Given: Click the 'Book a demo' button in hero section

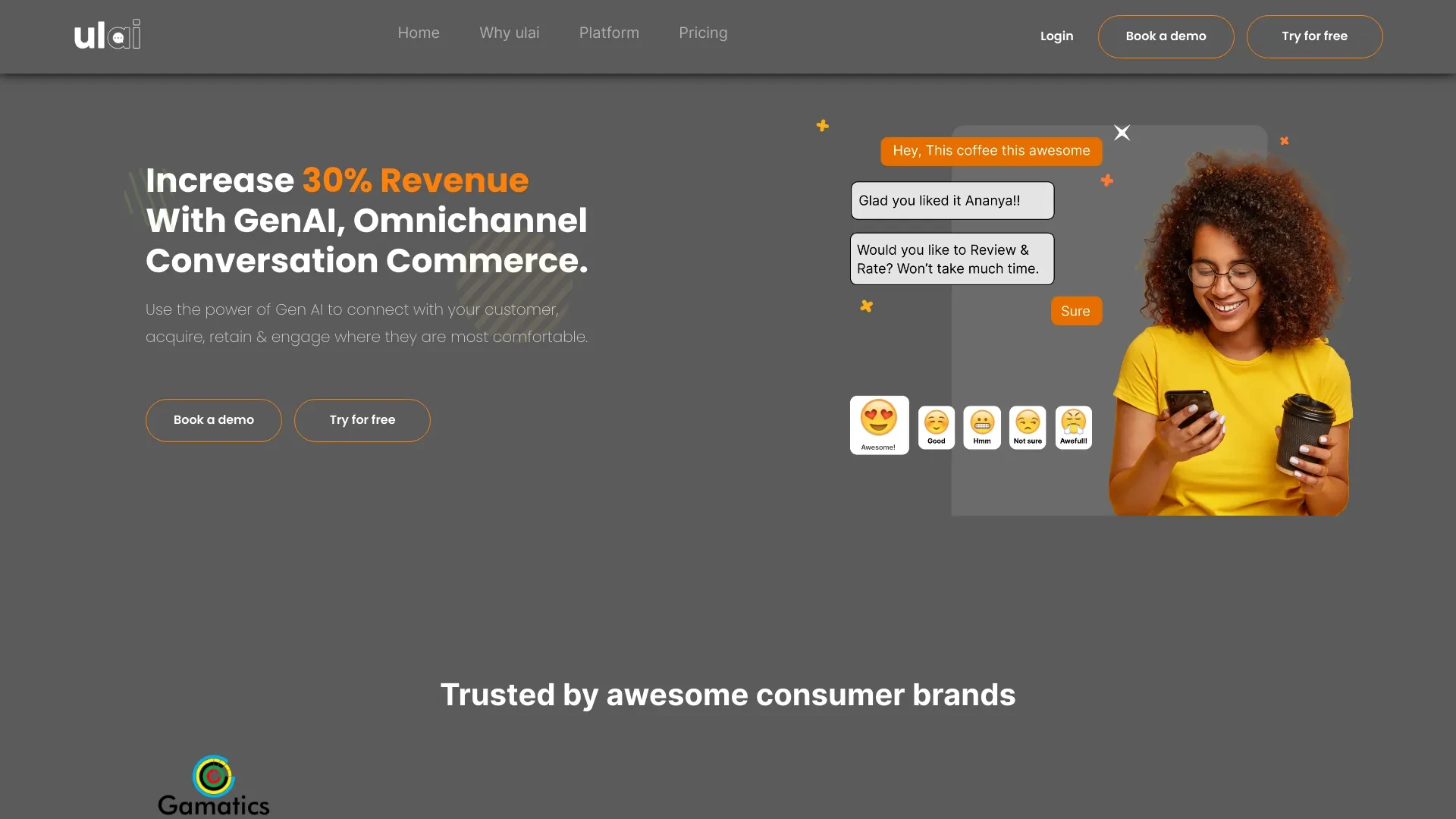Looking at the screenshot, I should pyautogui.click(x=213, y=419).
